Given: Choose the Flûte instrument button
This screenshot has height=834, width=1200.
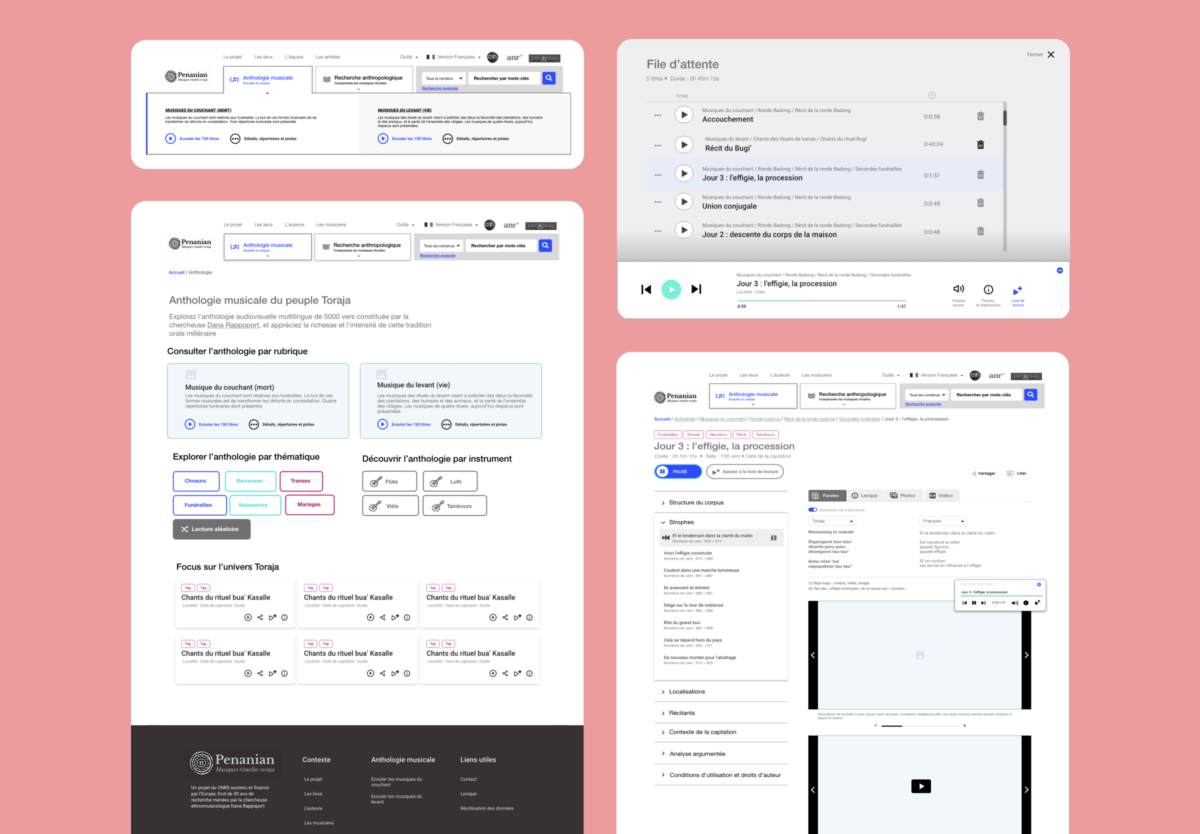Looking at the screenshot, I should pos(389,481).
